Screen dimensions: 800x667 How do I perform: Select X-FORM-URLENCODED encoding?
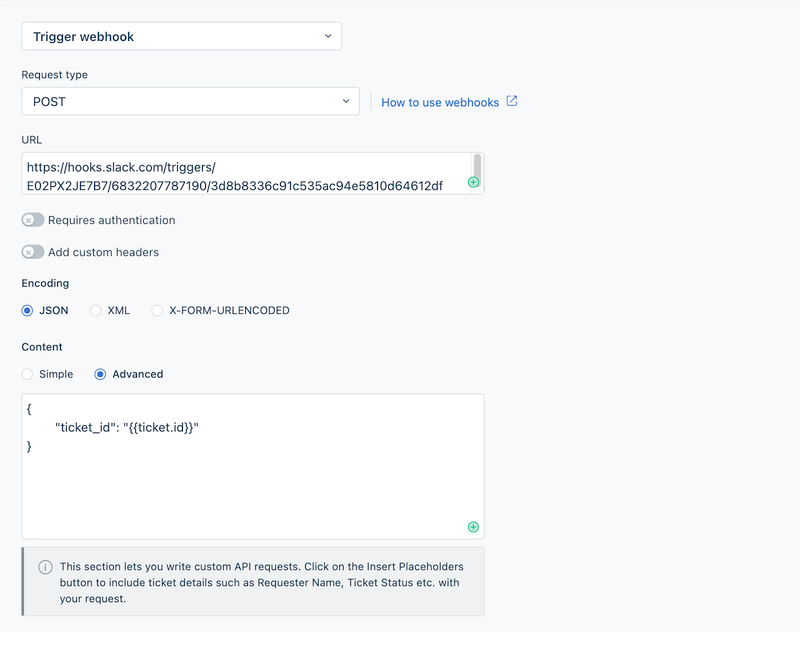157,311
